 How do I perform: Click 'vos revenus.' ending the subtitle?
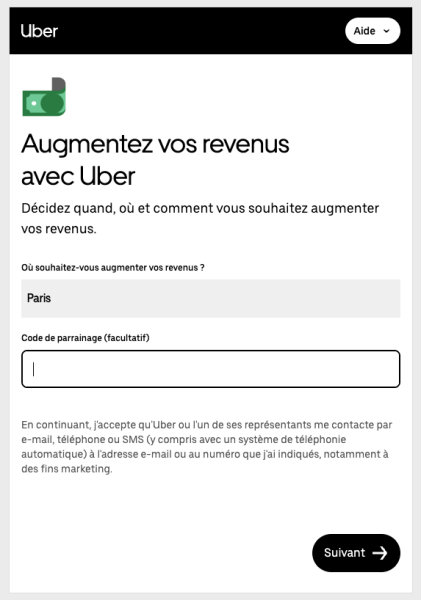coord(59,229)
